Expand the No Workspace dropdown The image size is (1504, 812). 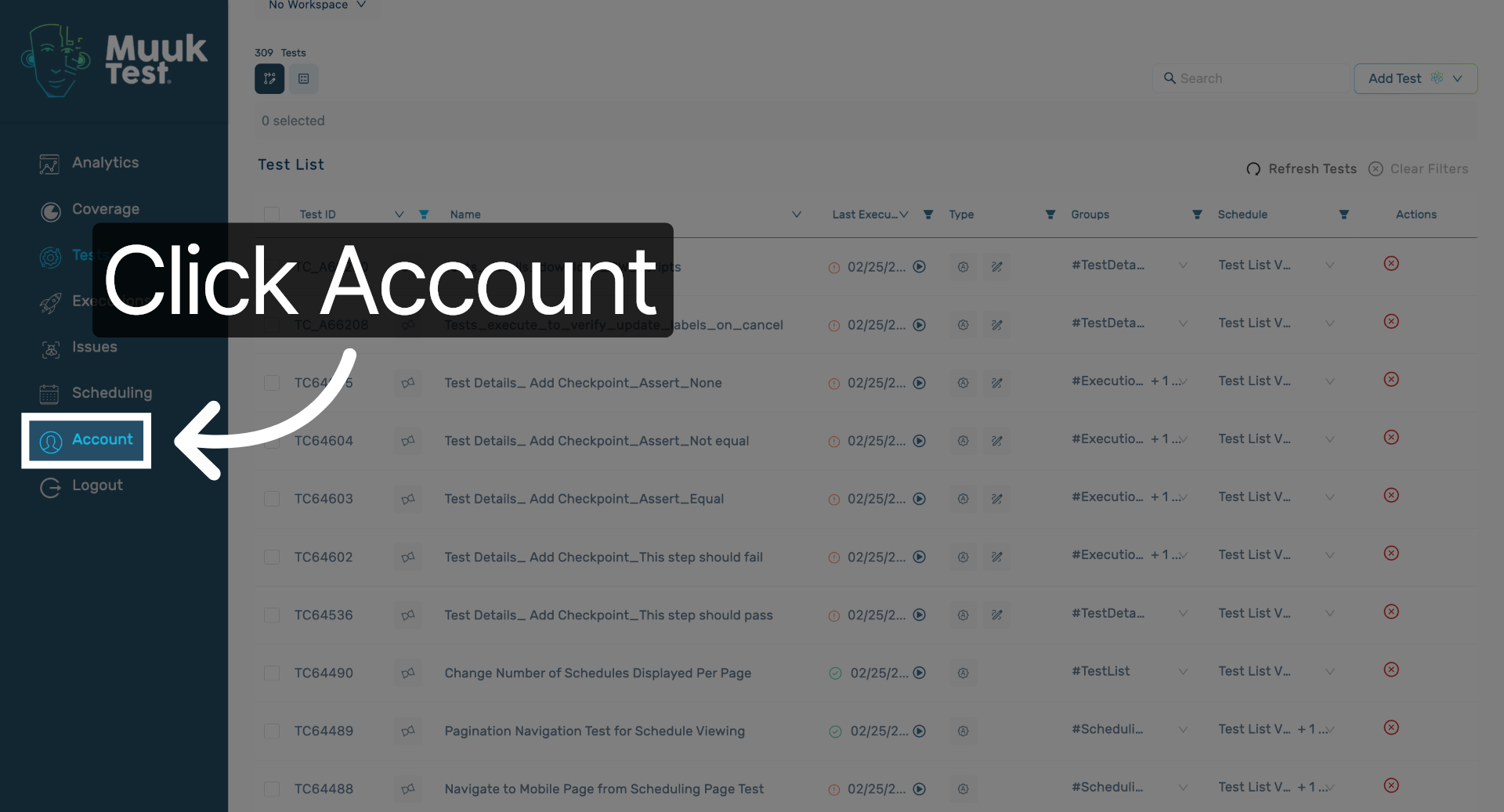316,5
